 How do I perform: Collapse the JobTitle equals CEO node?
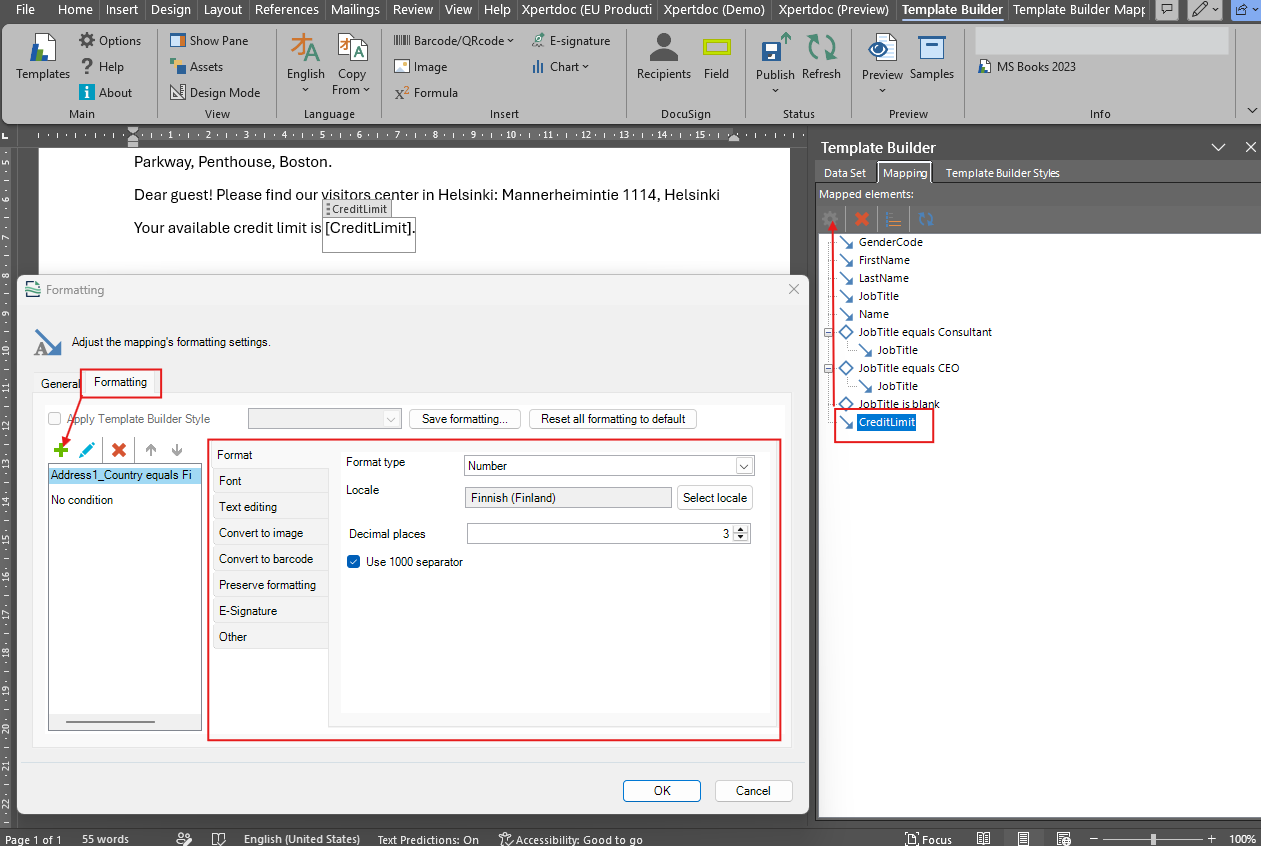[828, 368]
